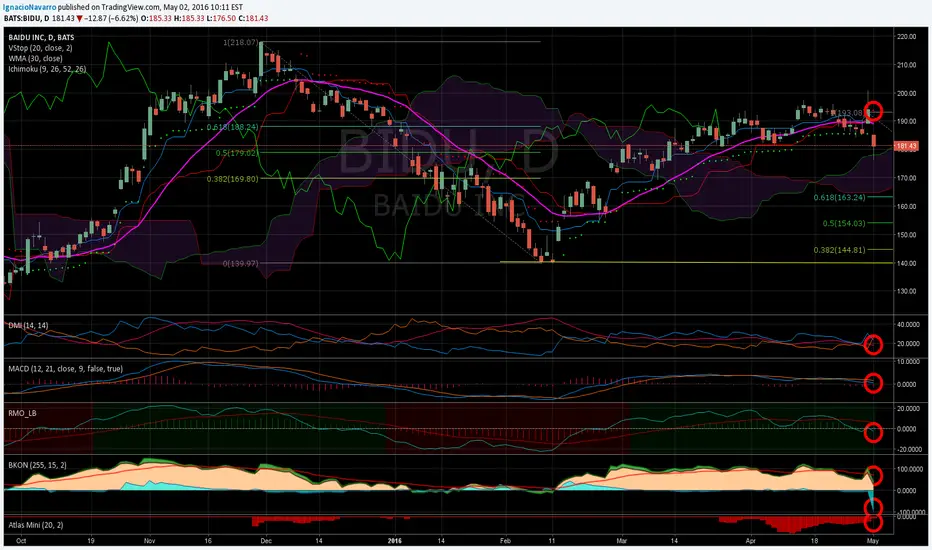Click the 130.00 price axis label

pos(907,291)
